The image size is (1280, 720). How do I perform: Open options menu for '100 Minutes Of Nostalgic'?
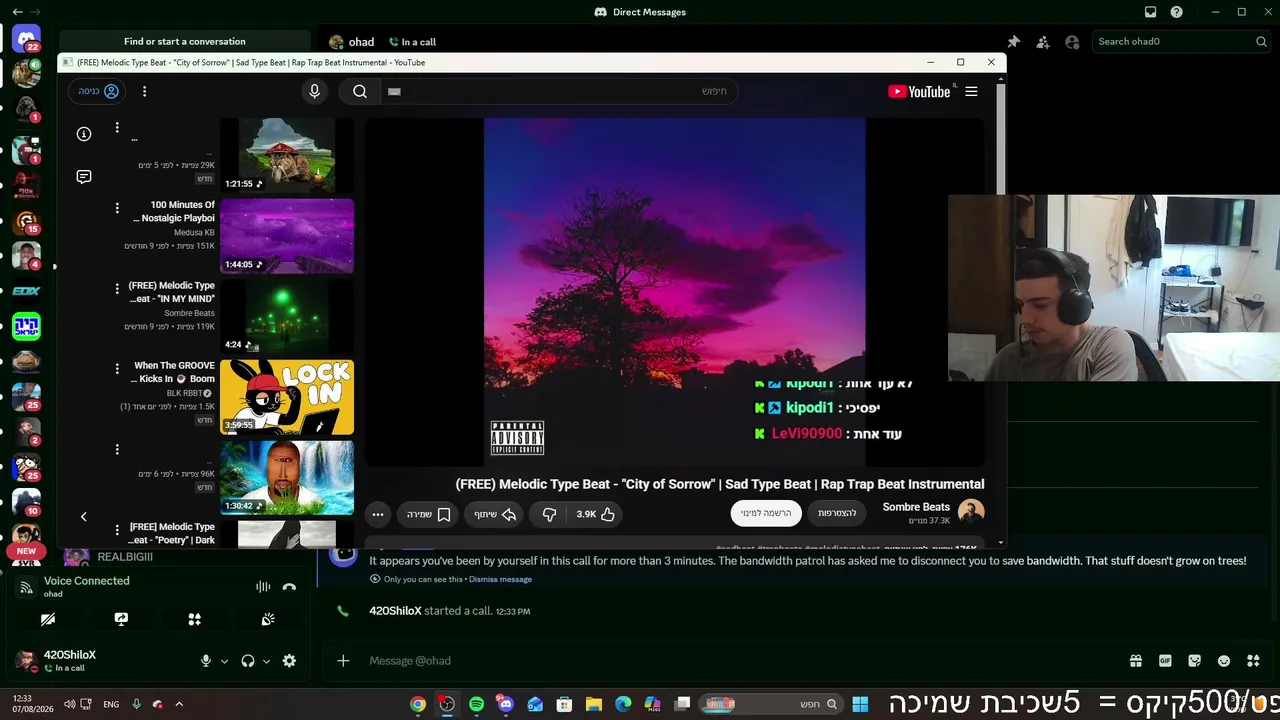117,208
